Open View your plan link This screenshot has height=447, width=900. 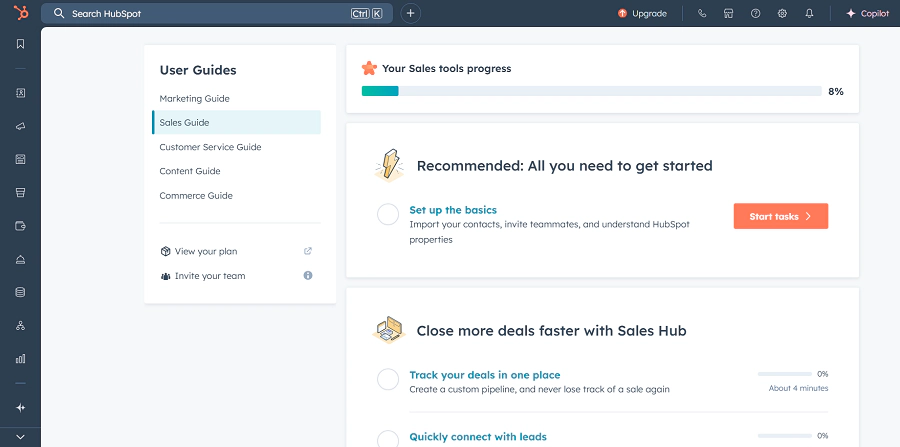click(206, 251)
